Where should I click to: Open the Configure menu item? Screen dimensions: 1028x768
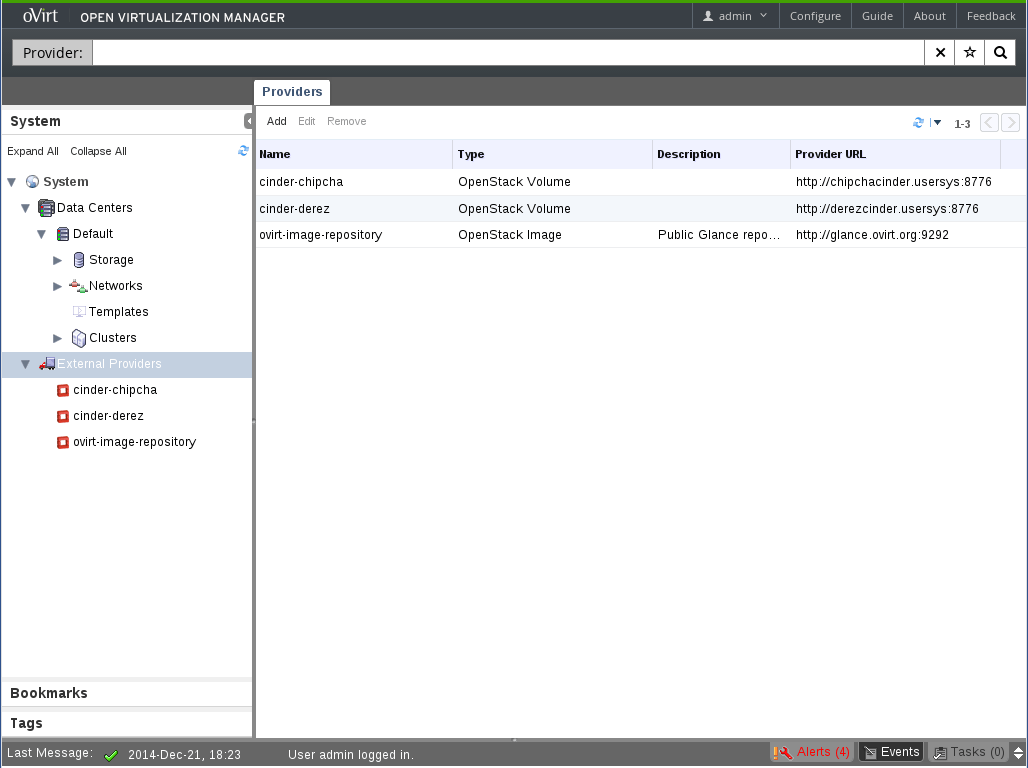(x=814, y=16)
